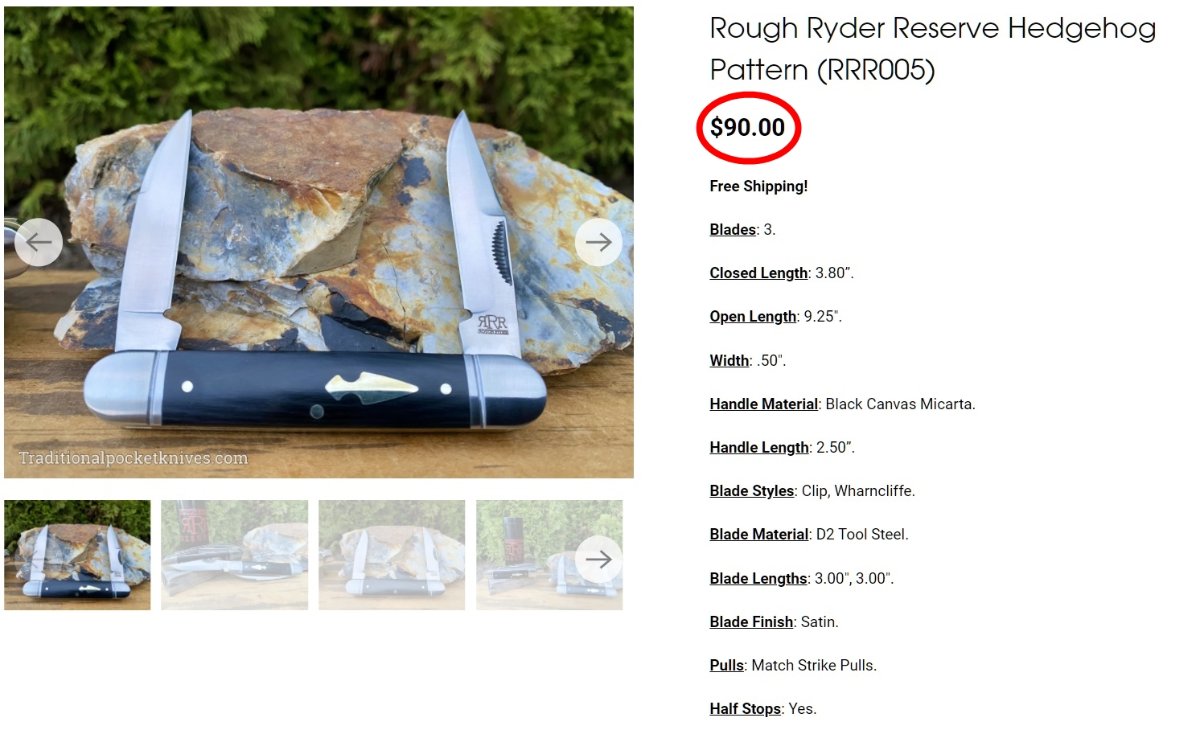The height and width of the screenshot is (730, 1200).
Task: Click the Blade Finish underlined label
Action: point(751,622)
